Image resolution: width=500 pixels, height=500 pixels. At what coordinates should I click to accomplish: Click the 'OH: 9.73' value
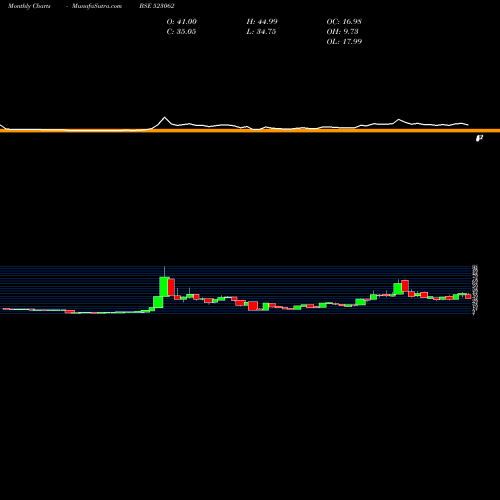[x=343, y=32]
